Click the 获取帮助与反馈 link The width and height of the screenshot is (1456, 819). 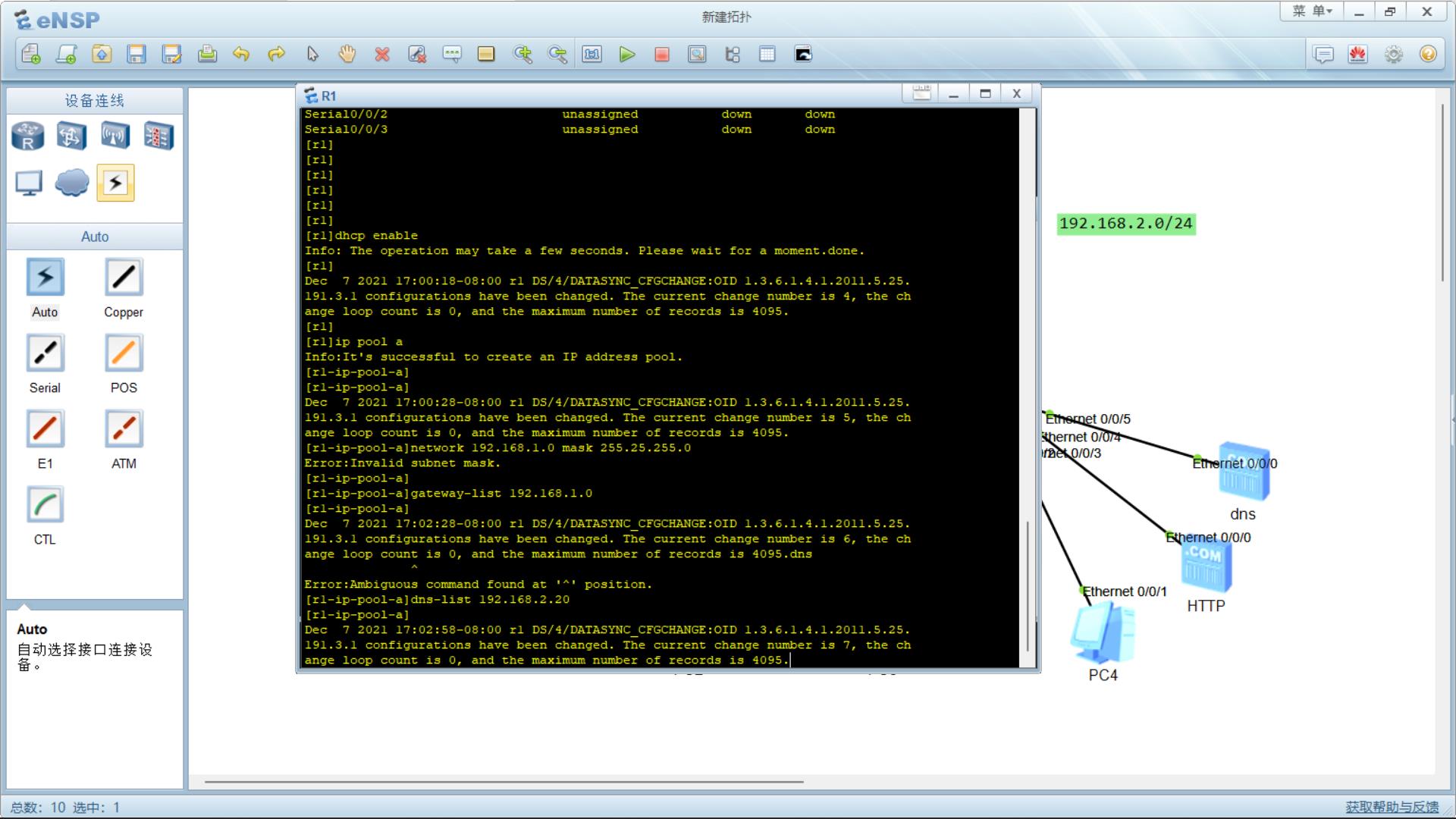[1392, 807]
